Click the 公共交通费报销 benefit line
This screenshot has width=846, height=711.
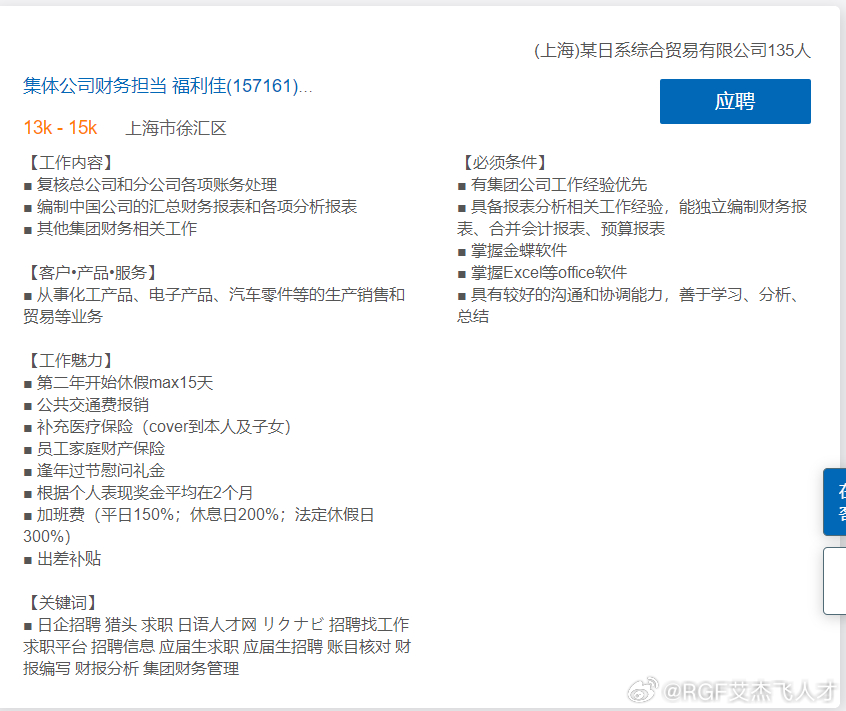(x=92, y=404)
